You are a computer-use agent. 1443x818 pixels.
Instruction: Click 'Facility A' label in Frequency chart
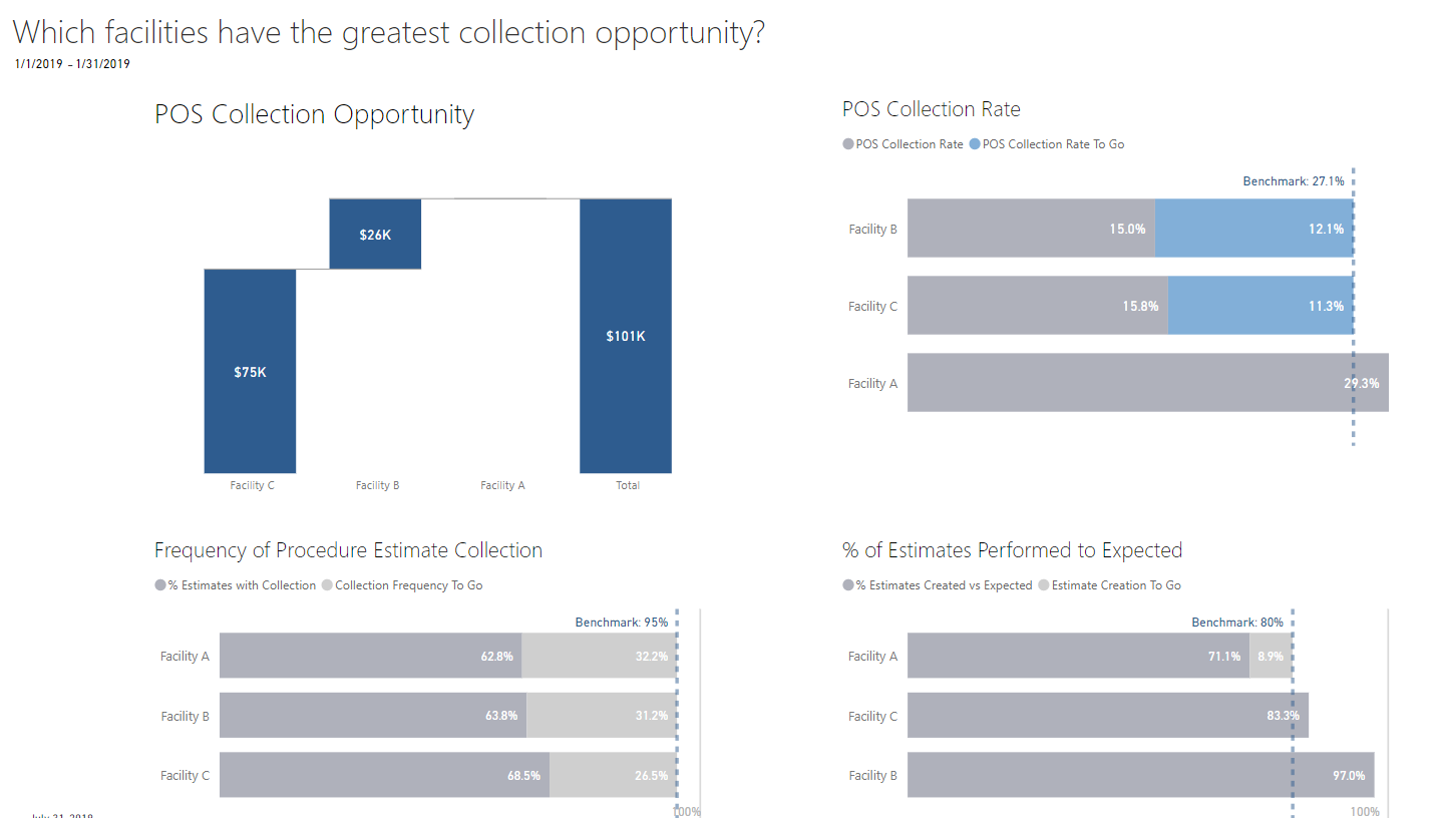(184, 657)
